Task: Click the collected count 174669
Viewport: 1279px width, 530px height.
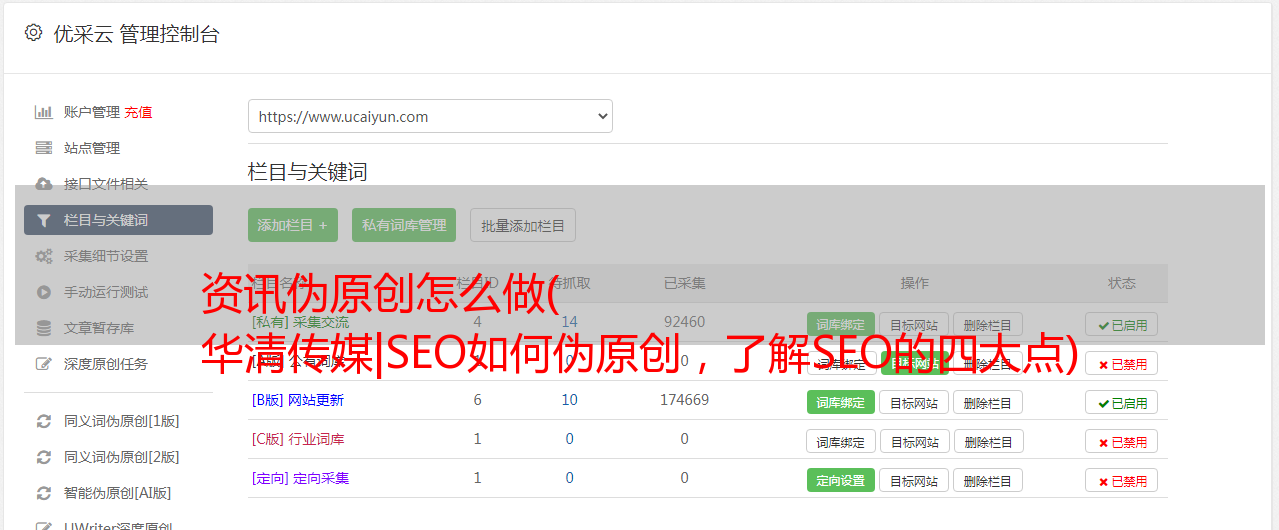Action: tap(685, 400)
